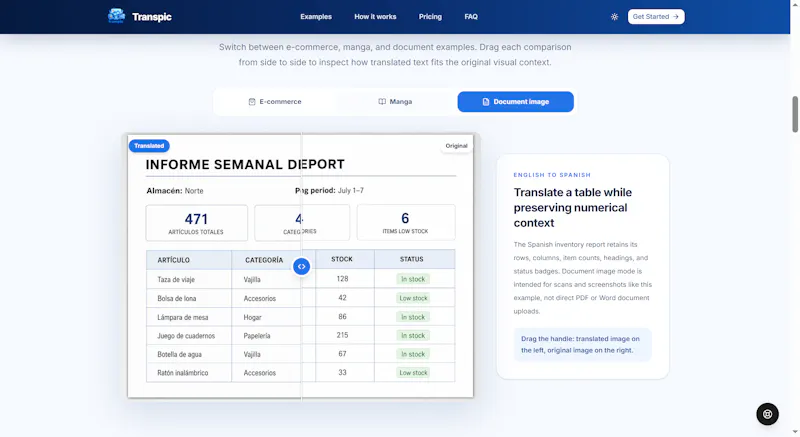800x437 pixels.
Task: Click the Transpic brand name
Action: [x=152, y=17]
